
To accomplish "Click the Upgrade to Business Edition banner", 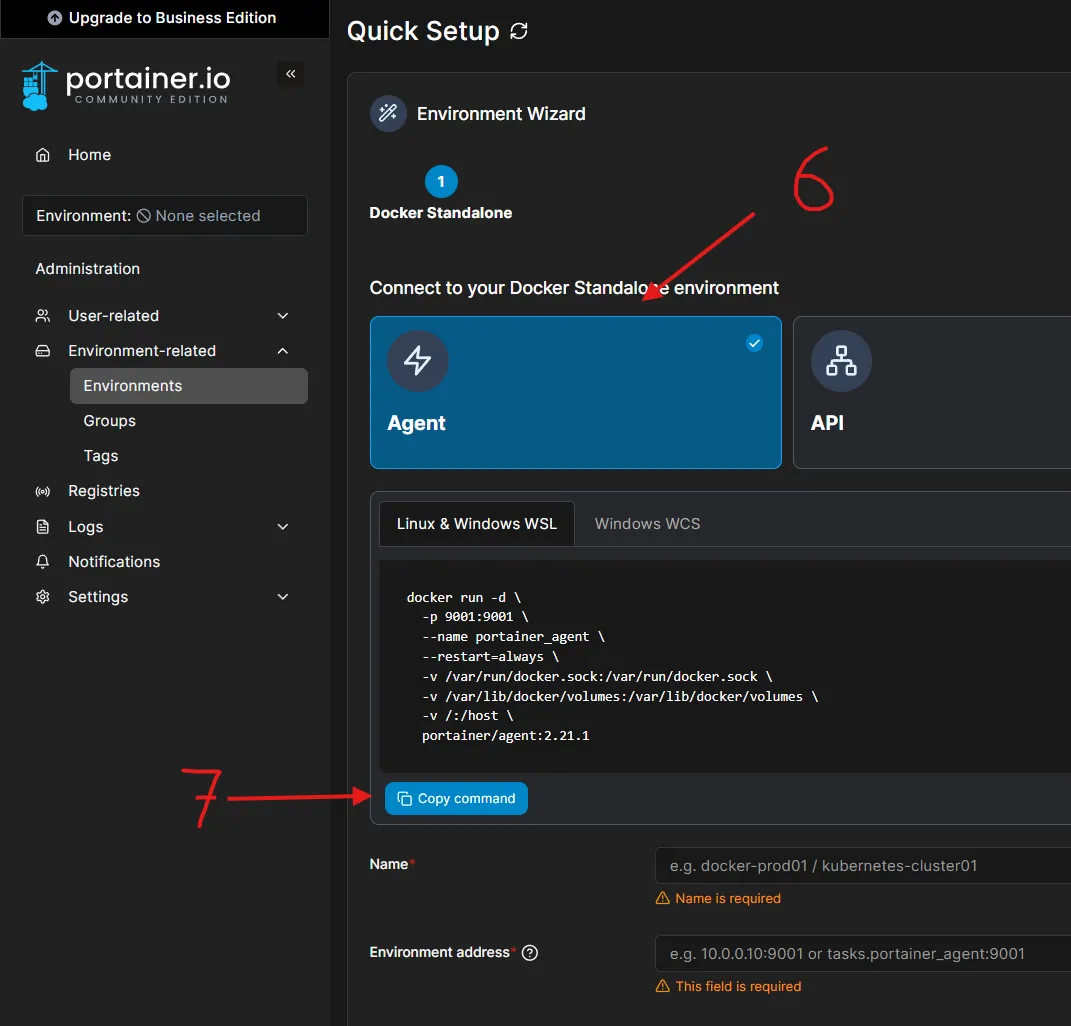I will tap(164, 18).
